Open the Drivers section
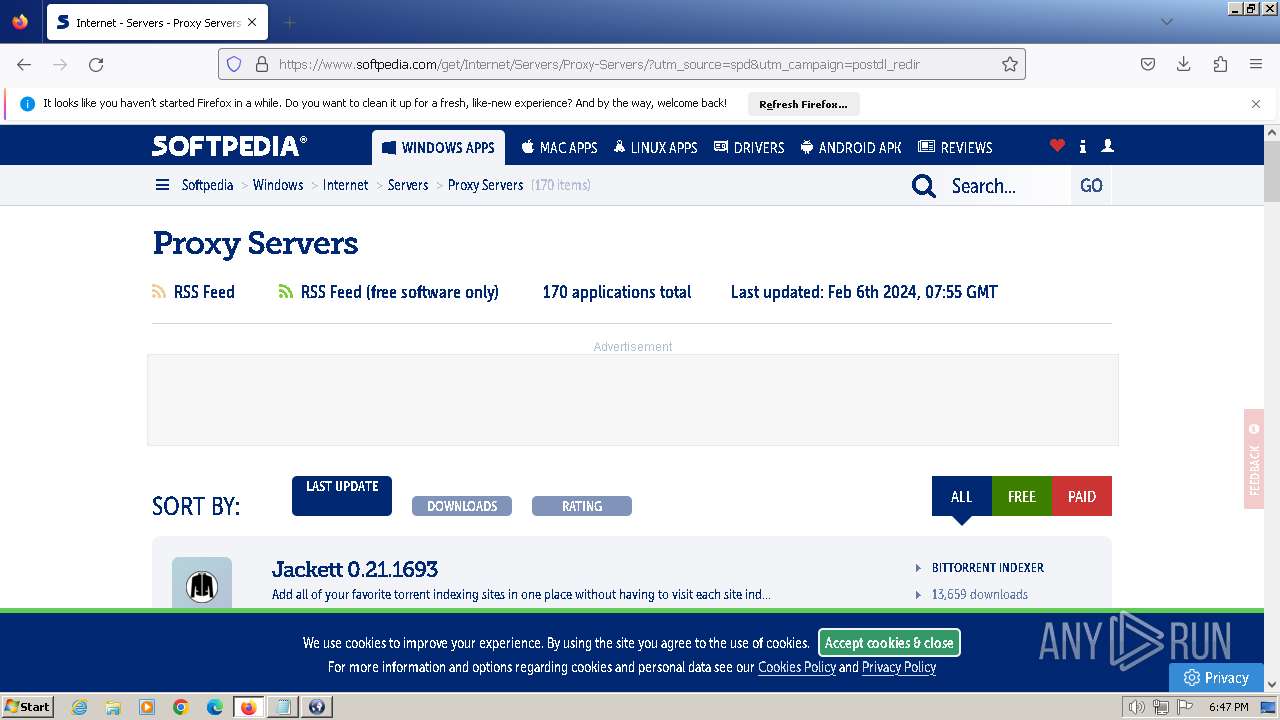 [x=748, y=147]
